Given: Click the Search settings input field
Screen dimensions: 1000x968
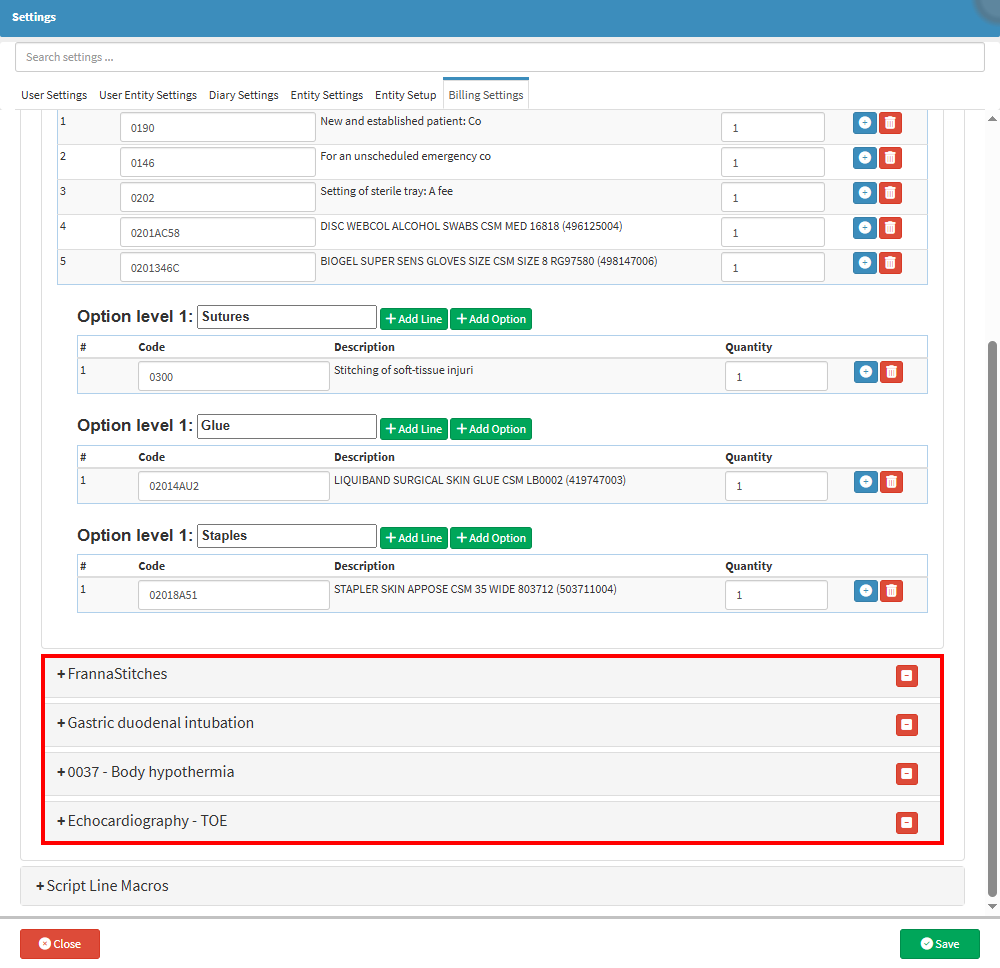Looking at the screenshot, I should click(x=500, y=57).
